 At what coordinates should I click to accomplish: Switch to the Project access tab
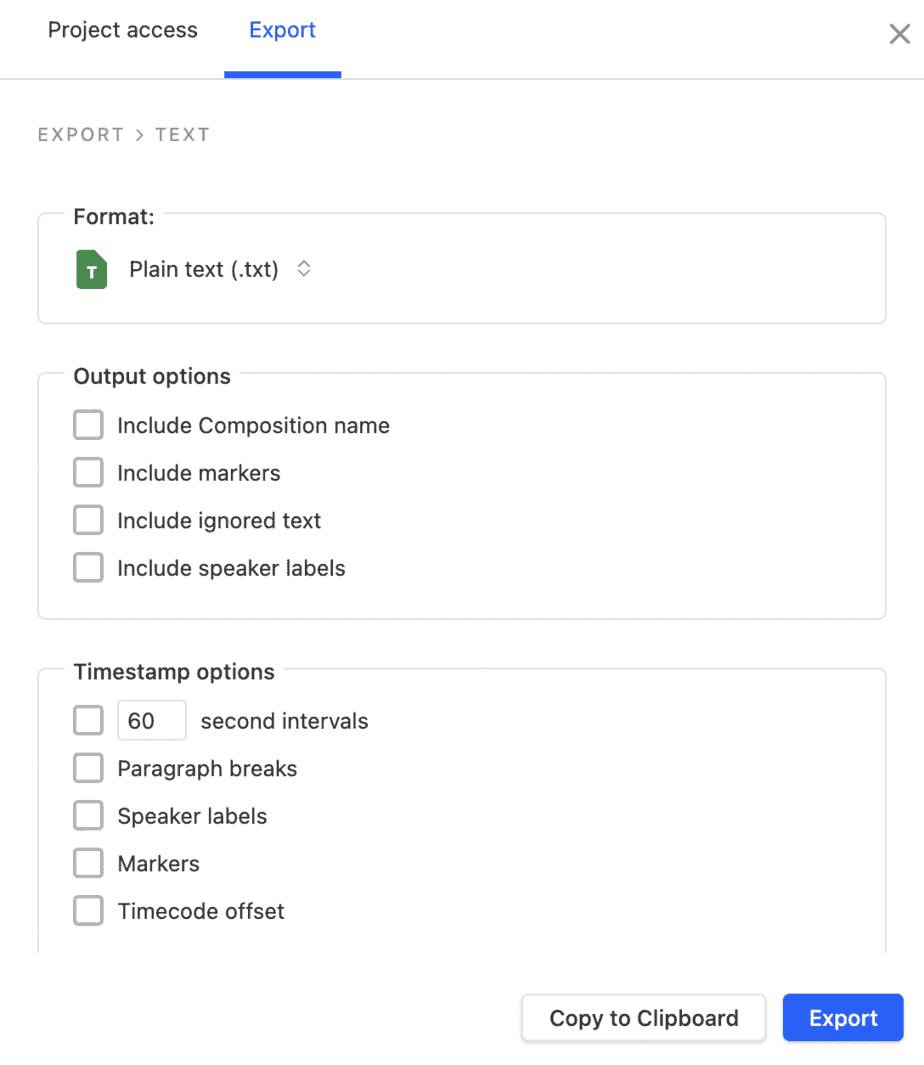tap(123, 31)
